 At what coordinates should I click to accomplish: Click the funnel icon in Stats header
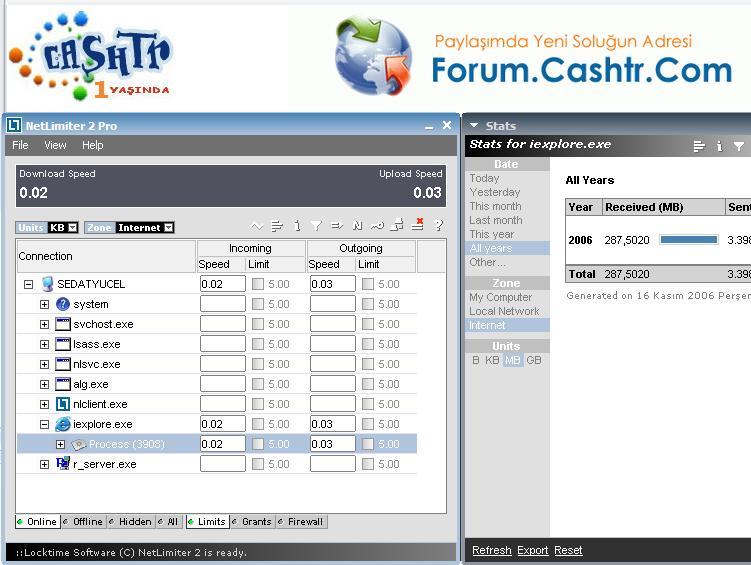pos(739,146)
